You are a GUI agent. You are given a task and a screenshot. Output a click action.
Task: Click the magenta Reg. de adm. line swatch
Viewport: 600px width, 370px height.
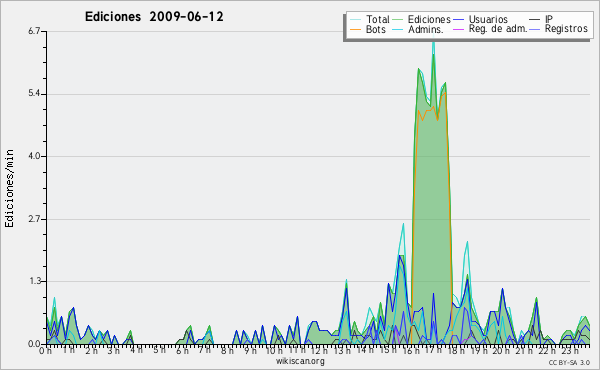pos(458,29)
